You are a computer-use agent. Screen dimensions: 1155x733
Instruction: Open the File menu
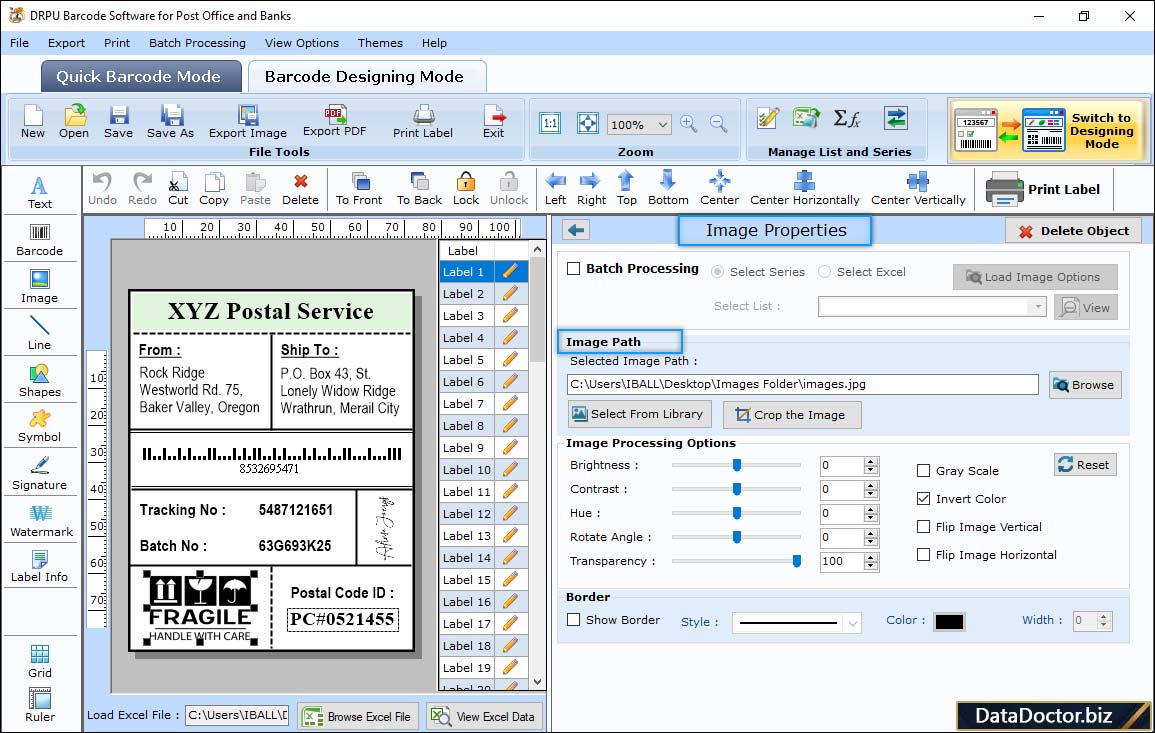[19, 43]
